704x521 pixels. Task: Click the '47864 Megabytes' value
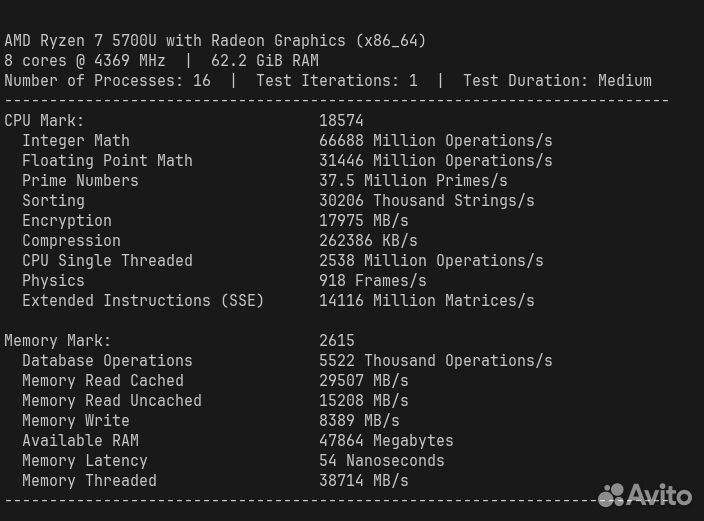coord(386,441)
